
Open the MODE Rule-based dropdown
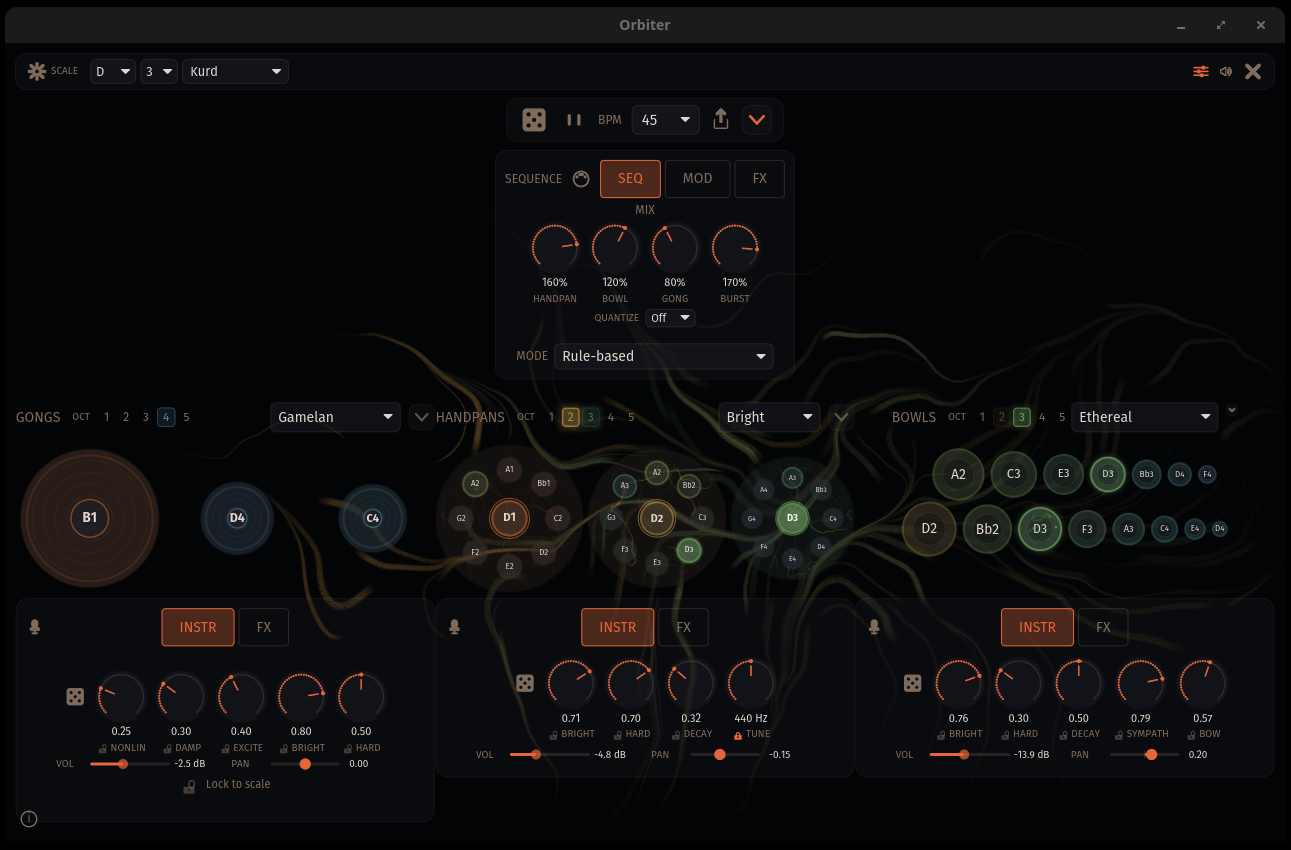663,356
